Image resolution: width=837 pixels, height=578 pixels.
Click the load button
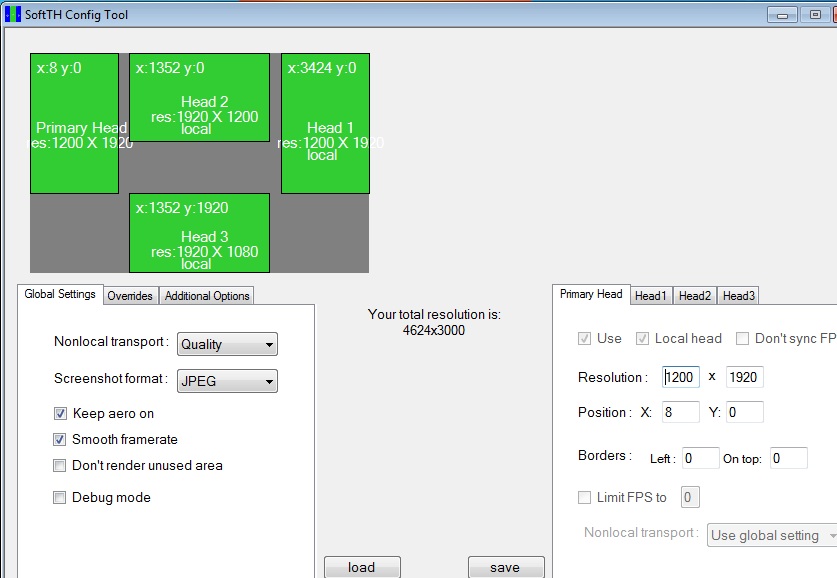coord(362,567)
